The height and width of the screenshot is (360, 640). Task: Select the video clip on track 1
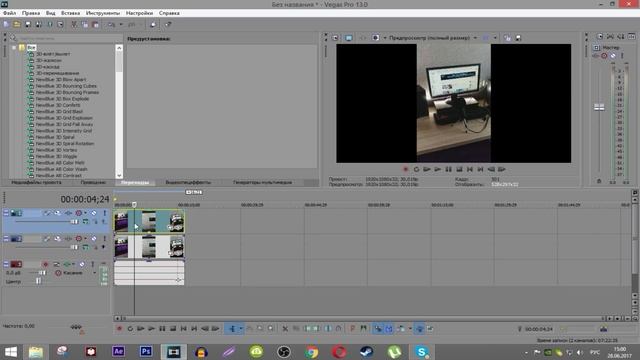149,221
